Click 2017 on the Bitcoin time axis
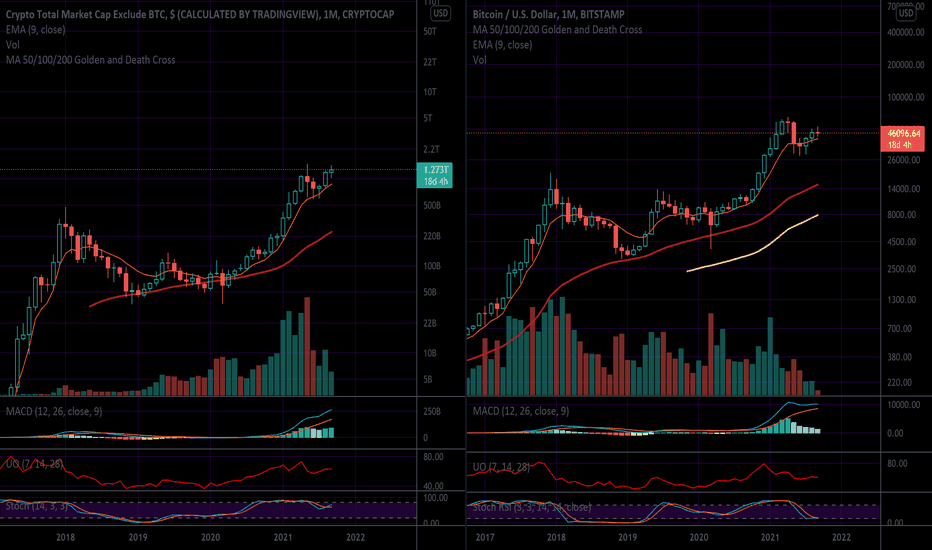This screenshot has width=932, height=550. point(485,538)
